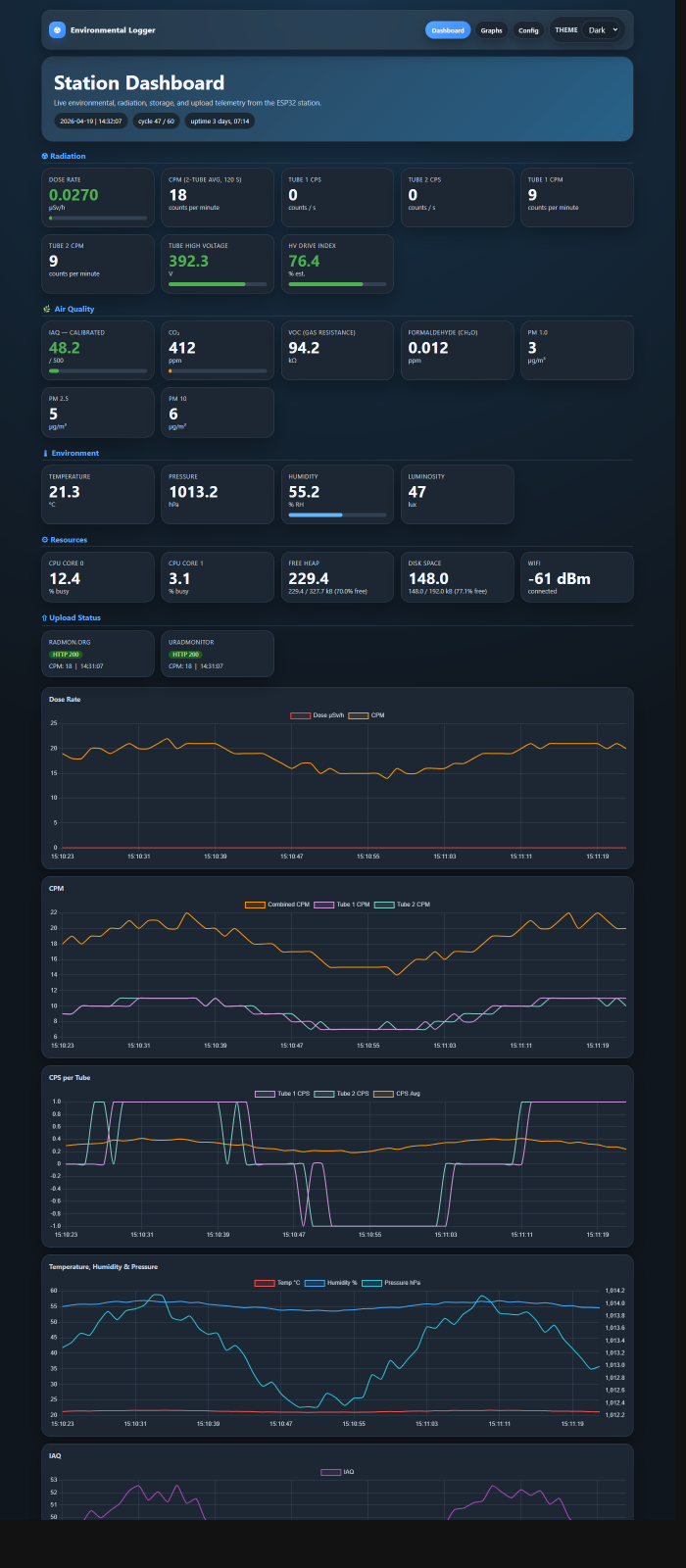The image size is (686, 1568).
Task: Click the IAQ legend color box
Action: coord(330,1472)
